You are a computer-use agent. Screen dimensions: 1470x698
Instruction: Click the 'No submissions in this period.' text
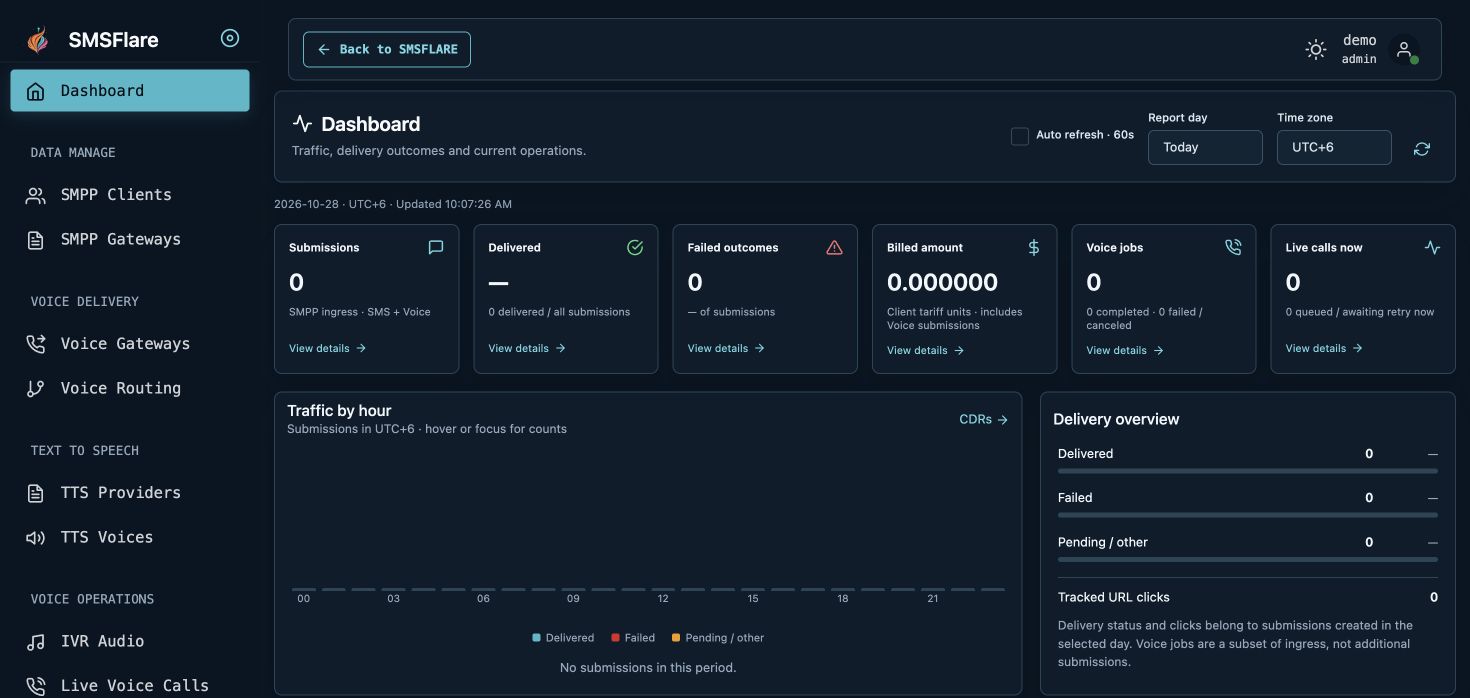pos(648,667)
